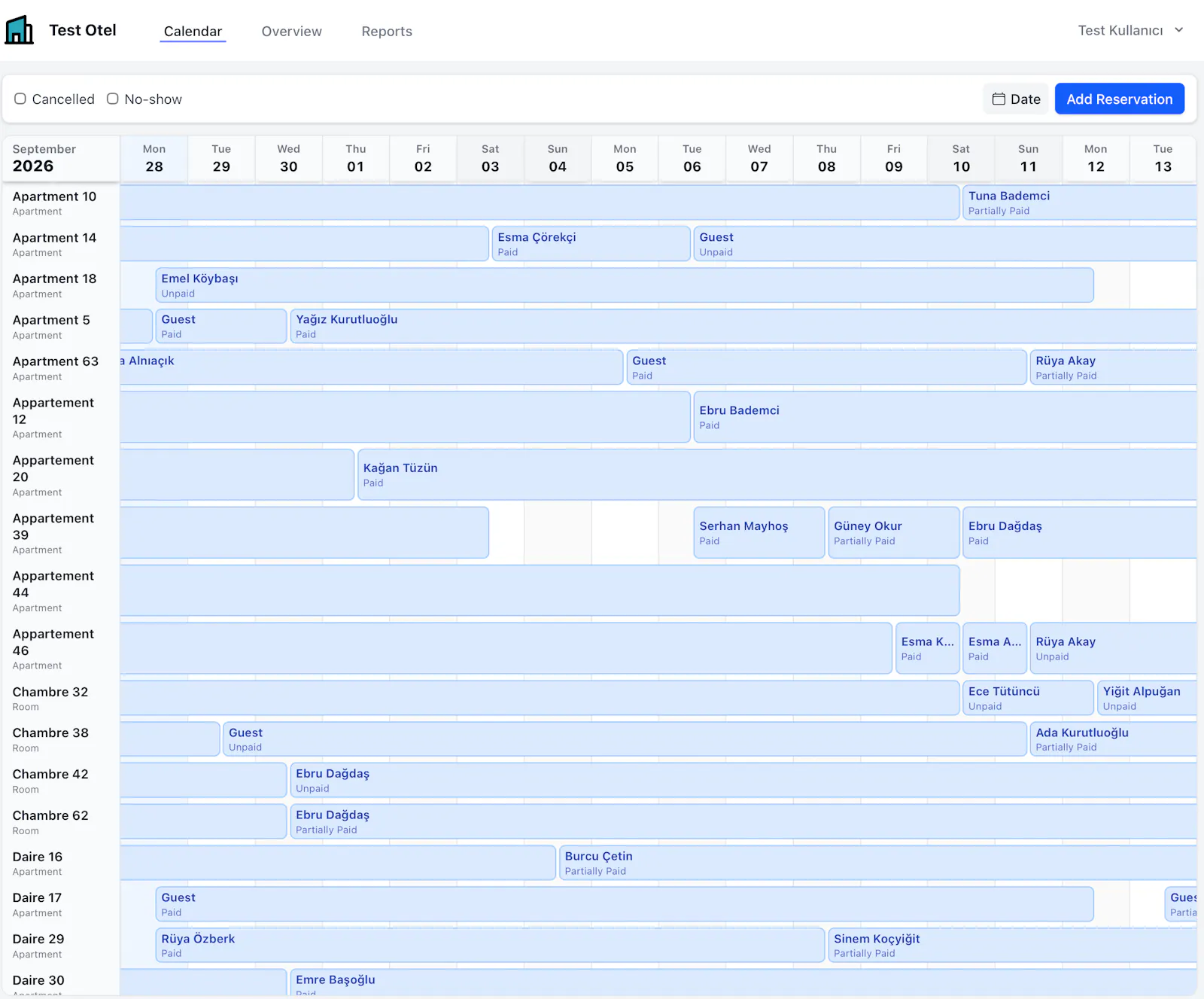Open Emel Köybaşı unpaid reservation
Image resolution: width=1204 pixels, height=999 pixels.
click(x=625, y=285)
